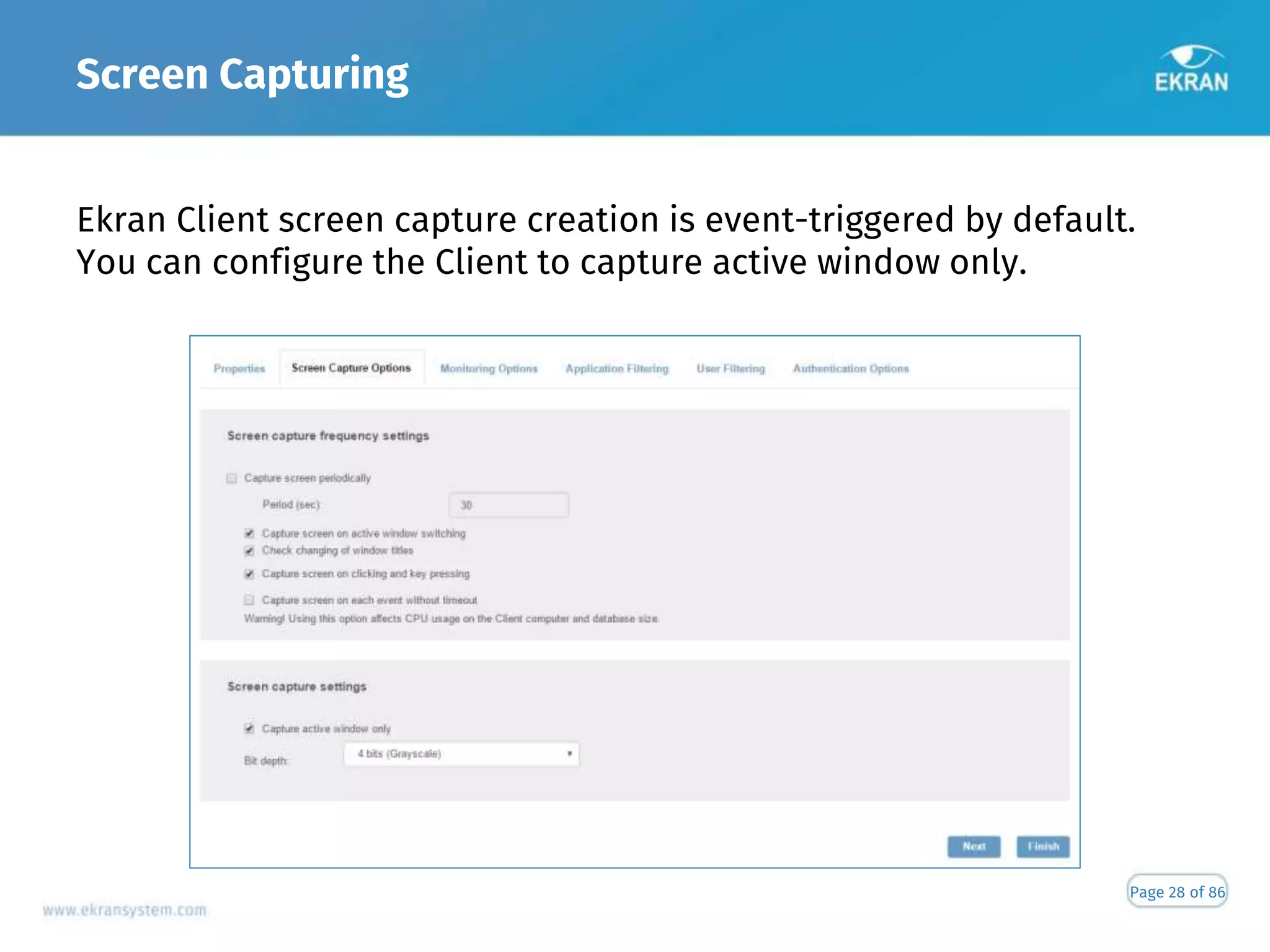Image resolution: width=1270 pixels, height=952 pixels.
Task: Open the Application Filtering tab
Action: point(617,369)
